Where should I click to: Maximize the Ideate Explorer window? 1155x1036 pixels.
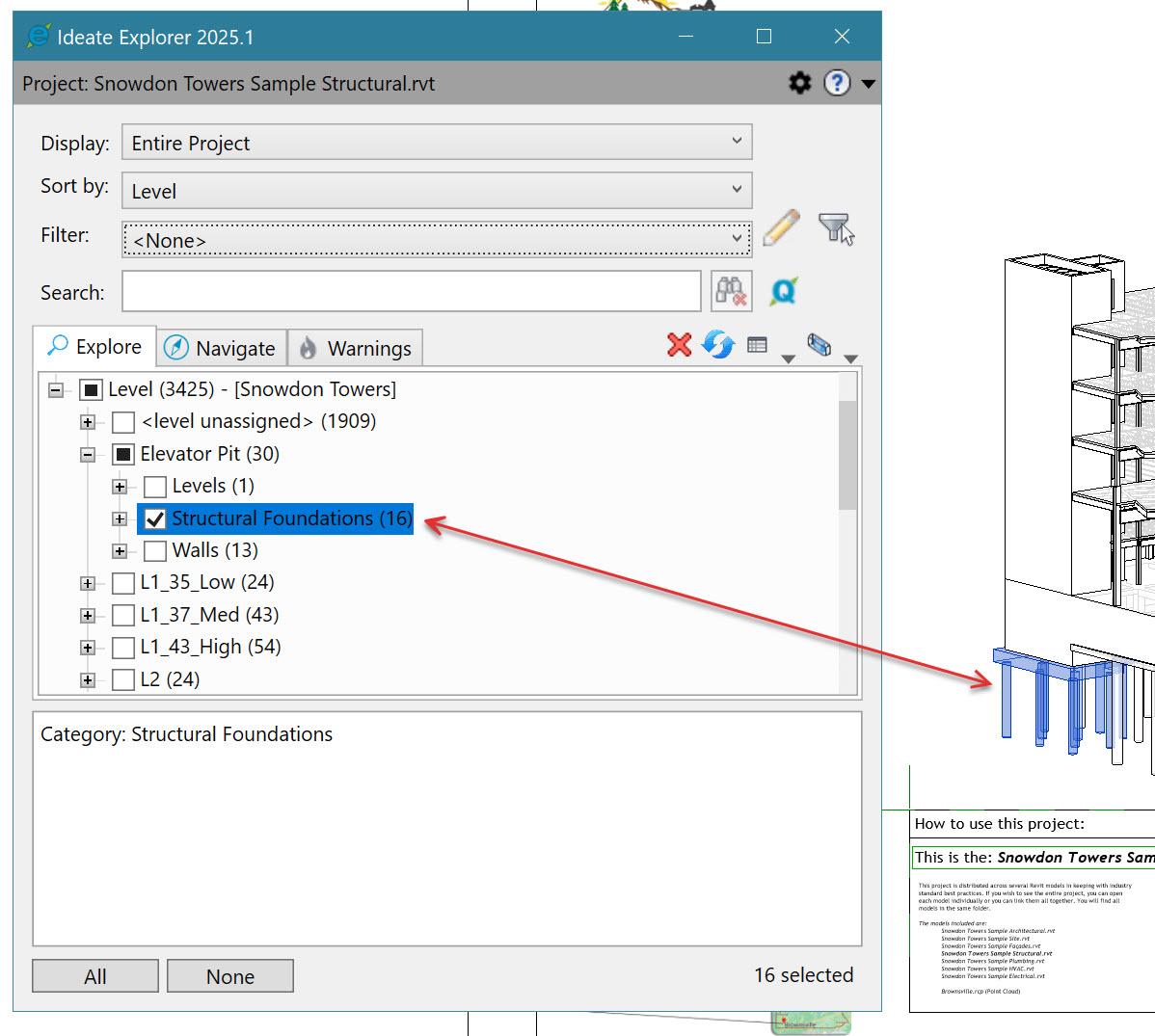(x=764, y=36)
